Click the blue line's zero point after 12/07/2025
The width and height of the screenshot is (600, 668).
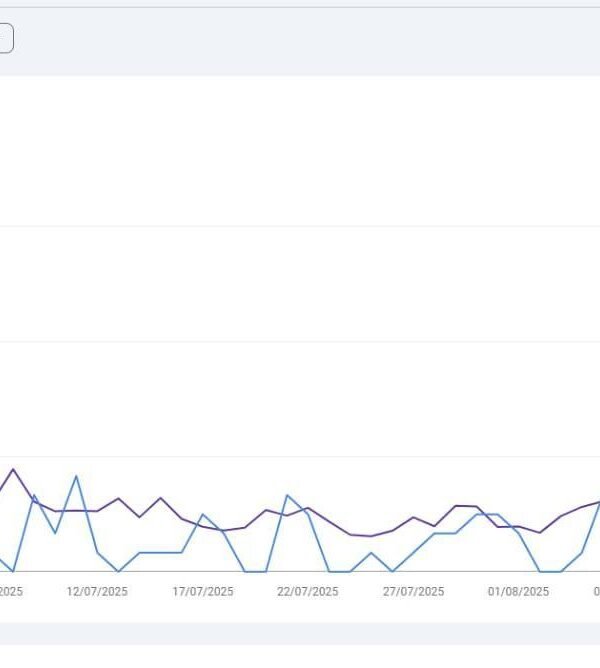click(x=118, y=571)
